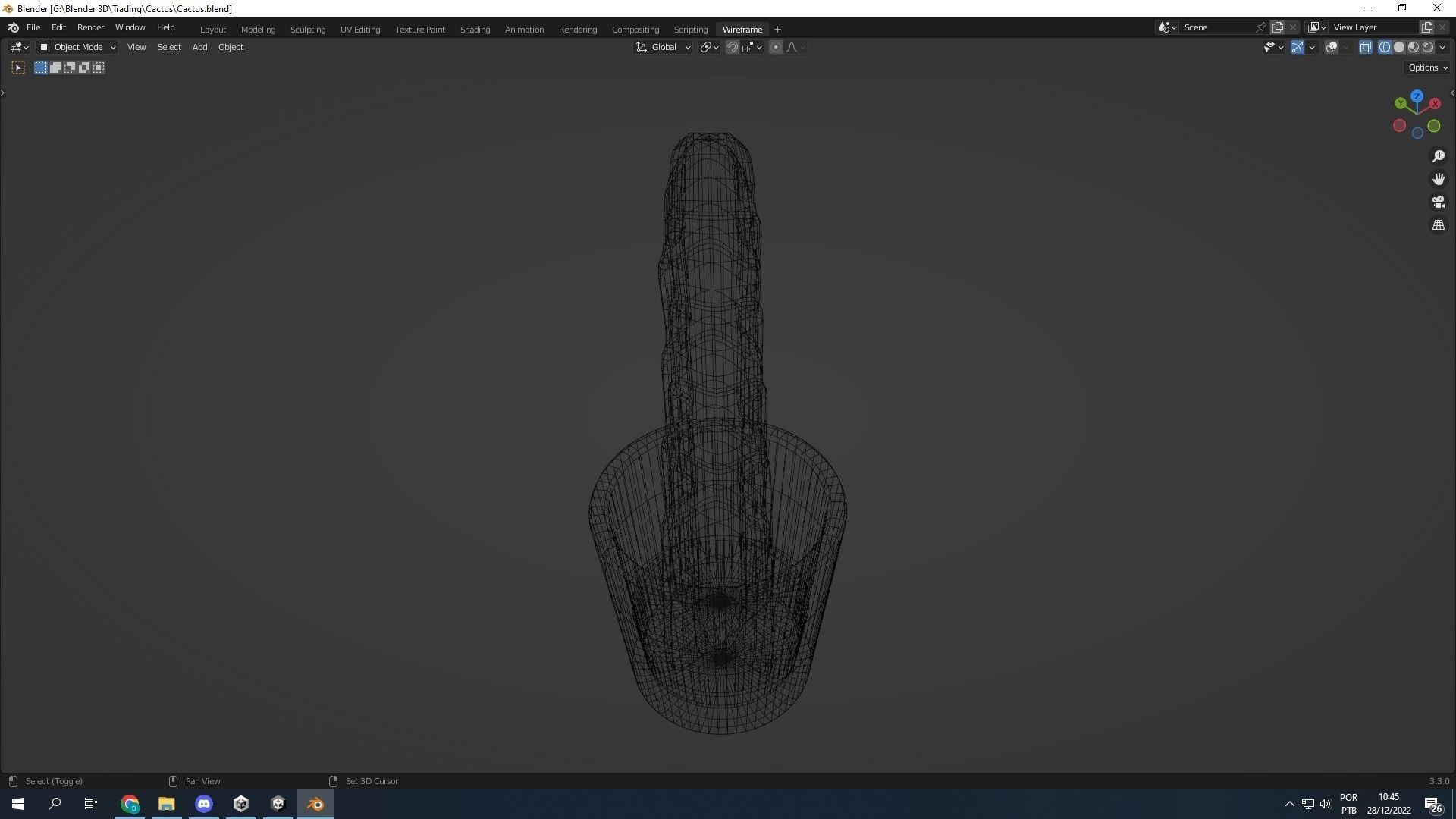
Task: Switch to the Compositing workspace tab
Action: pos(635,30)
